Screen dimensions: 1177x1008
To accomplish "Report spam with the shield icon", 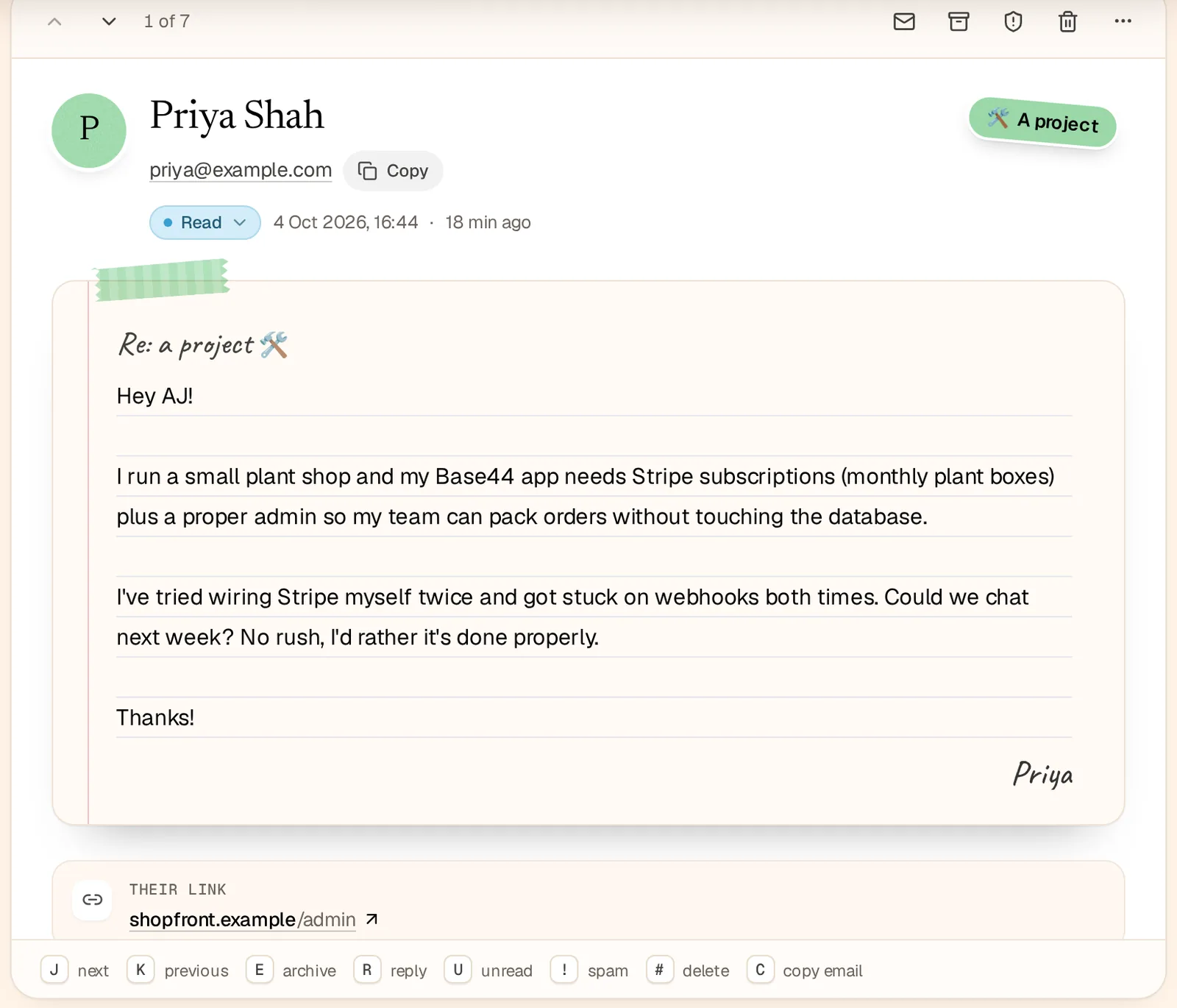I will tap(1013, 21).
